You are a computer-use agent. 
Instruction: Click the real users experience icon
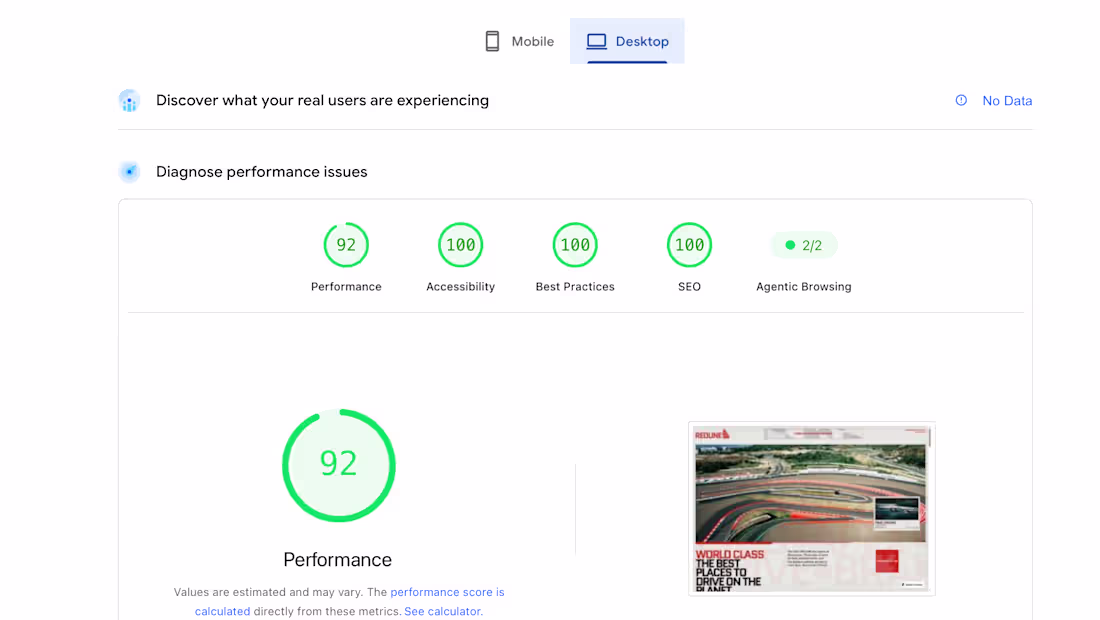[129, 100]
